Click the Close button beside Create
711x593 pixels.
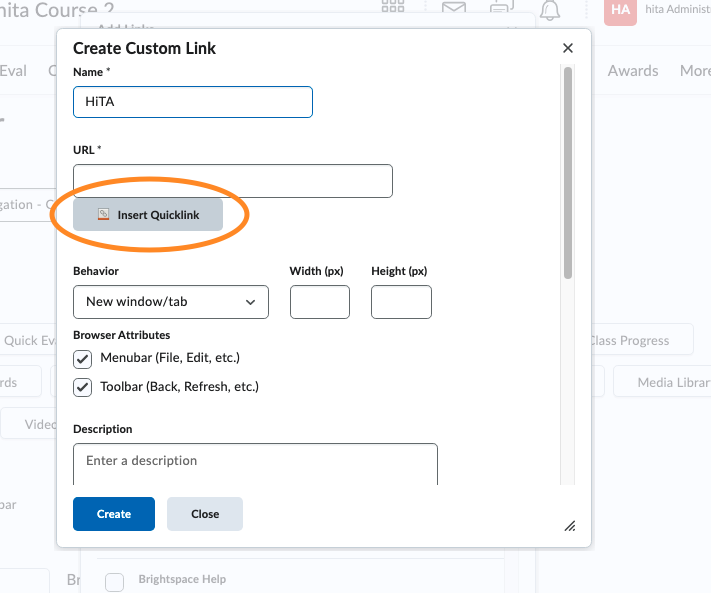(x=205, y=514)
